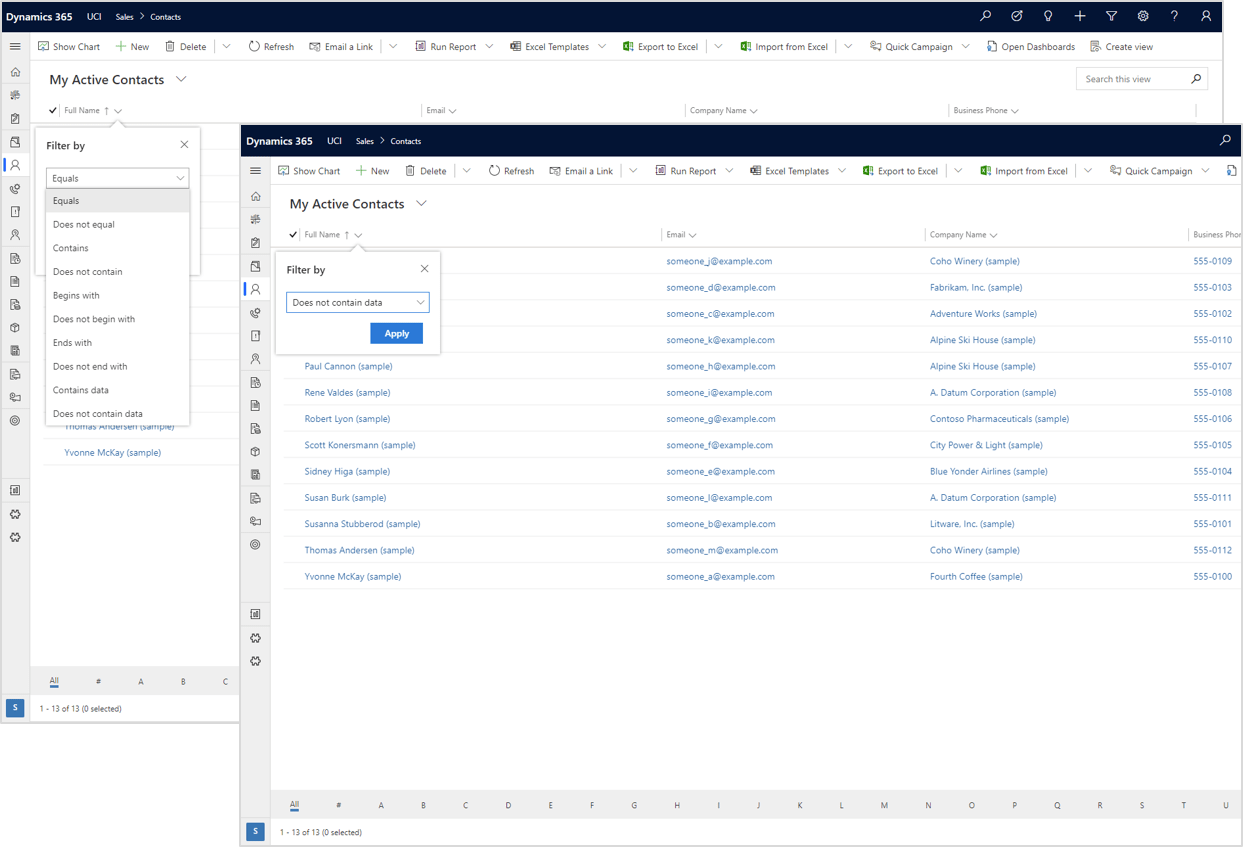1243x847 pixels.
Task: Jump to letter M in the alphabet bar
Action: 883,805
